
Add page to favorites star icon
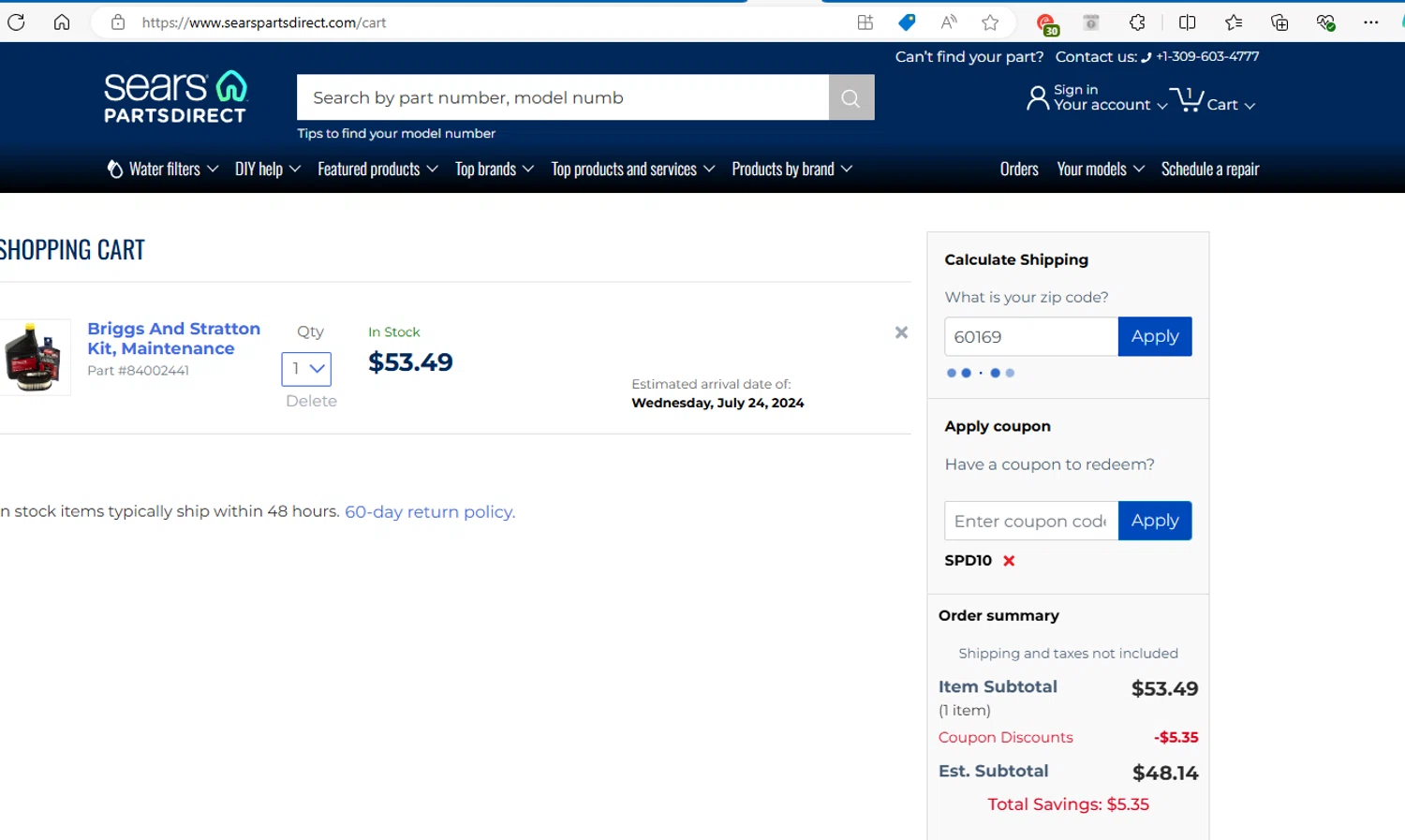click(990, 22)
